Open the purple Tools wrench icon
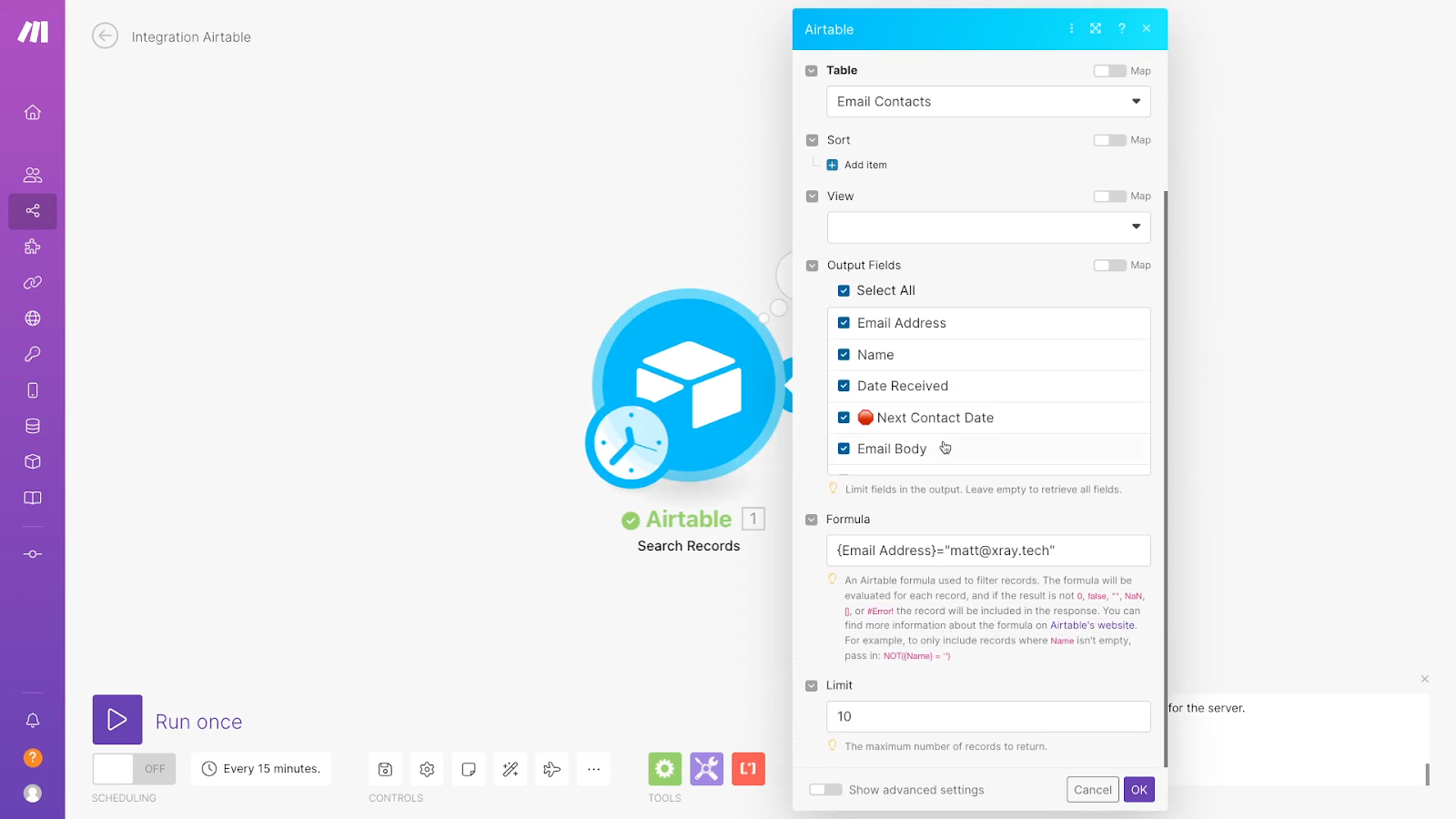Screen dimensions: 1456x819 pos(707,769)
